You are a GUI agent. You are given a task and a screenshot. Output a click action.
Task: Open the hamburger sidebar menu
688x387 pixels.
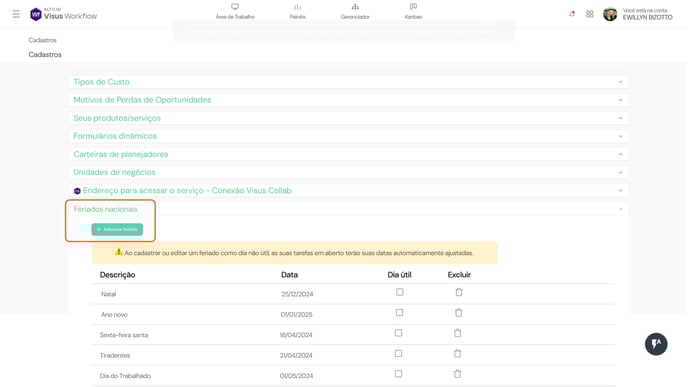tap(16, 14)
